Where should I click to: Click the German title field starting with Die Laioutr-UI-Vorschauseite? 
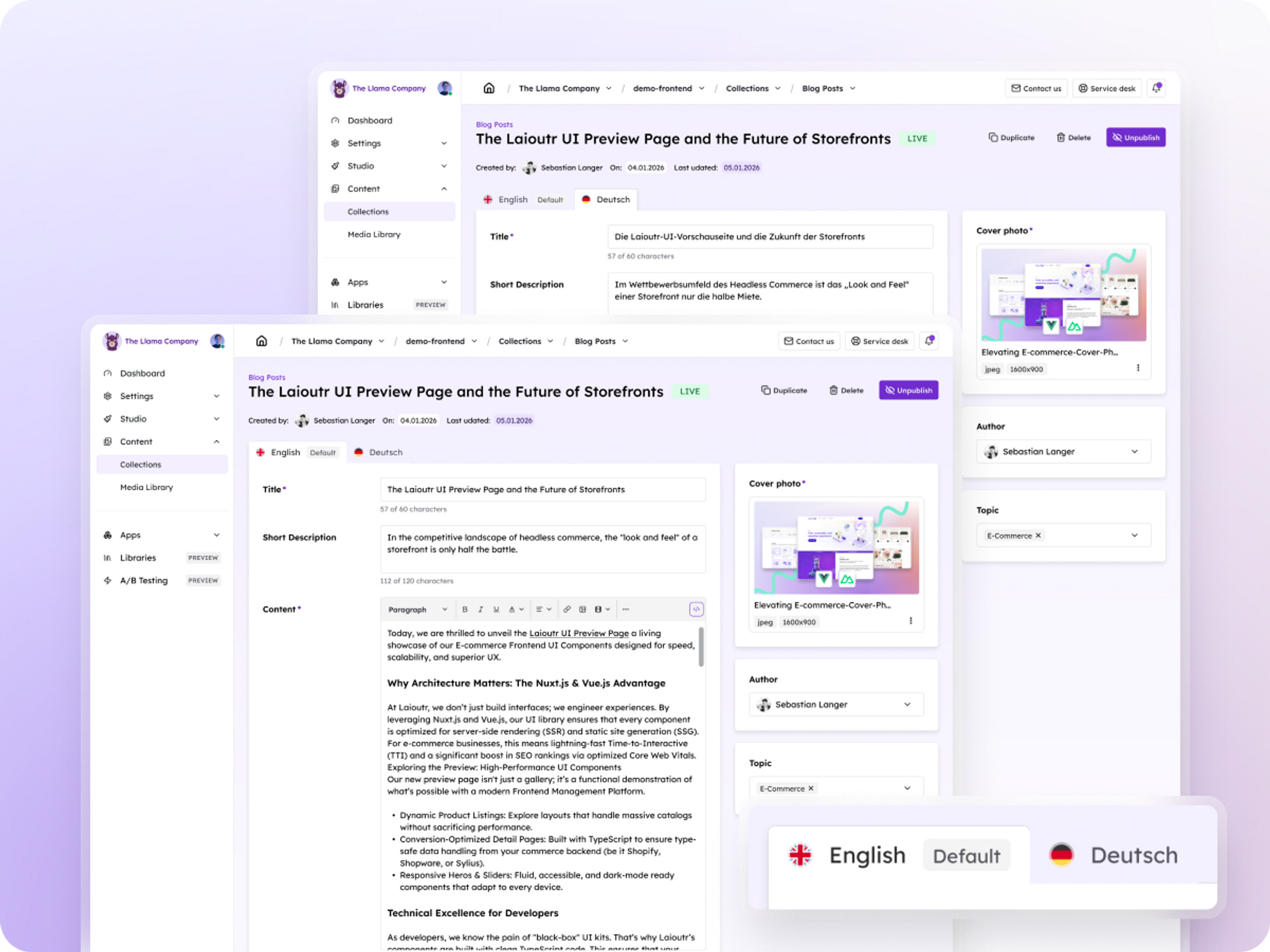770,236
